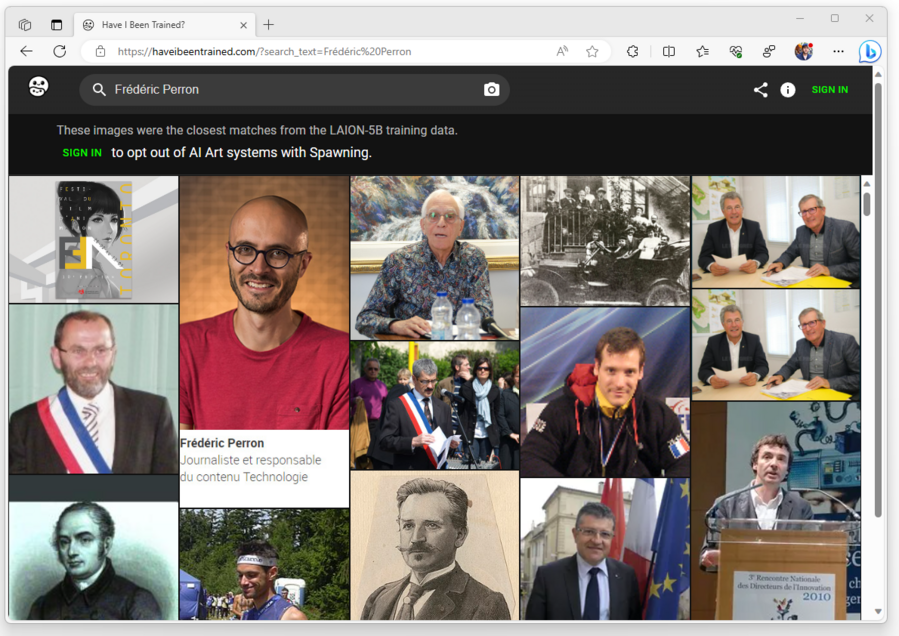The width and height of the screenshot is (899, 636).
Task: Toggle the split screen icon
Action: (x=669, y=52)
